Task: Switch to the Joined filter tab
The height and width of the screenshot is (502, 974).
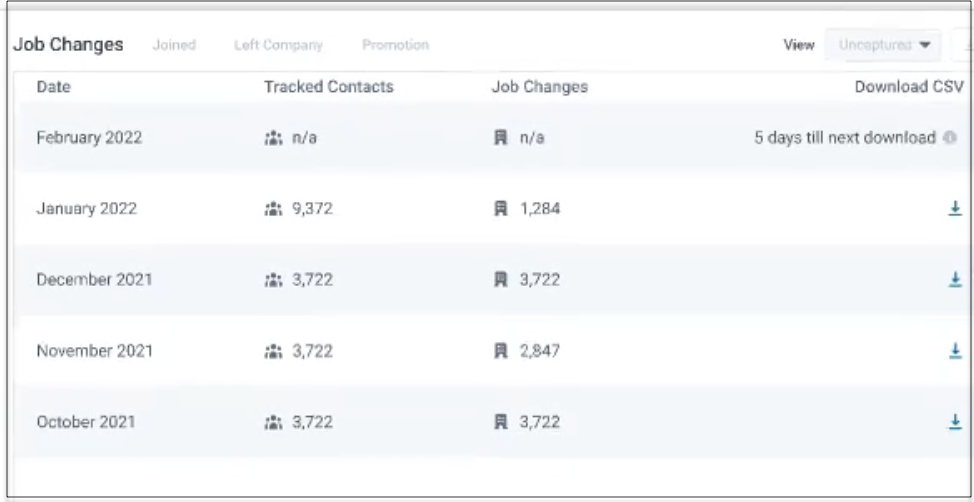Action: coord(175,45)
